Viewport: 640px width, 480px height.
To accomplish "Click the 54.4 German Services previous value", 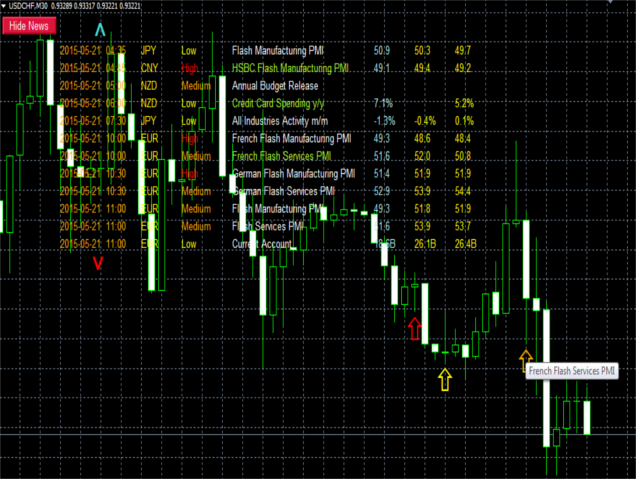I will tap(462, 191).
